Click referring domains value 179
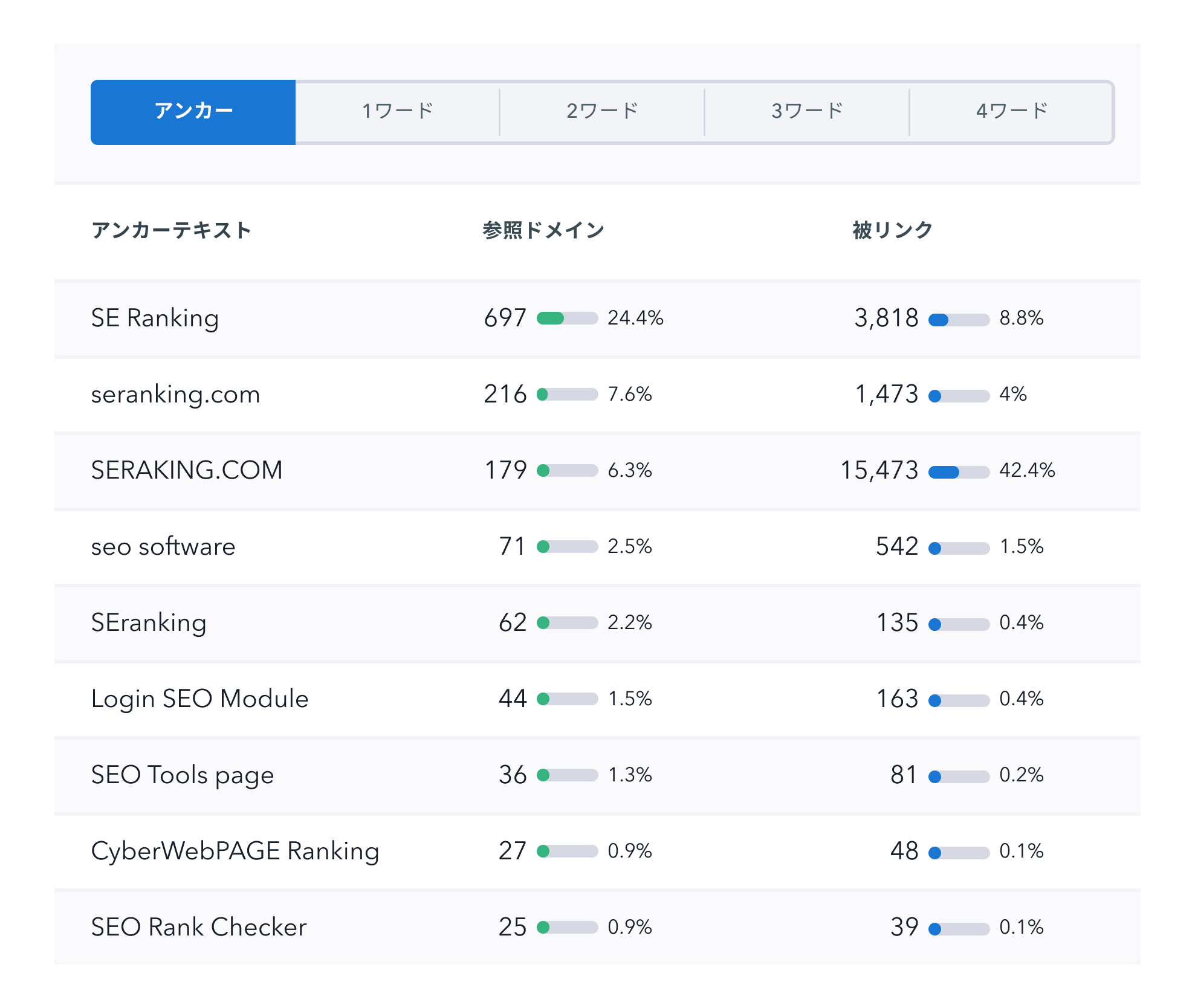The image size is (1195, 1008). 506,471
